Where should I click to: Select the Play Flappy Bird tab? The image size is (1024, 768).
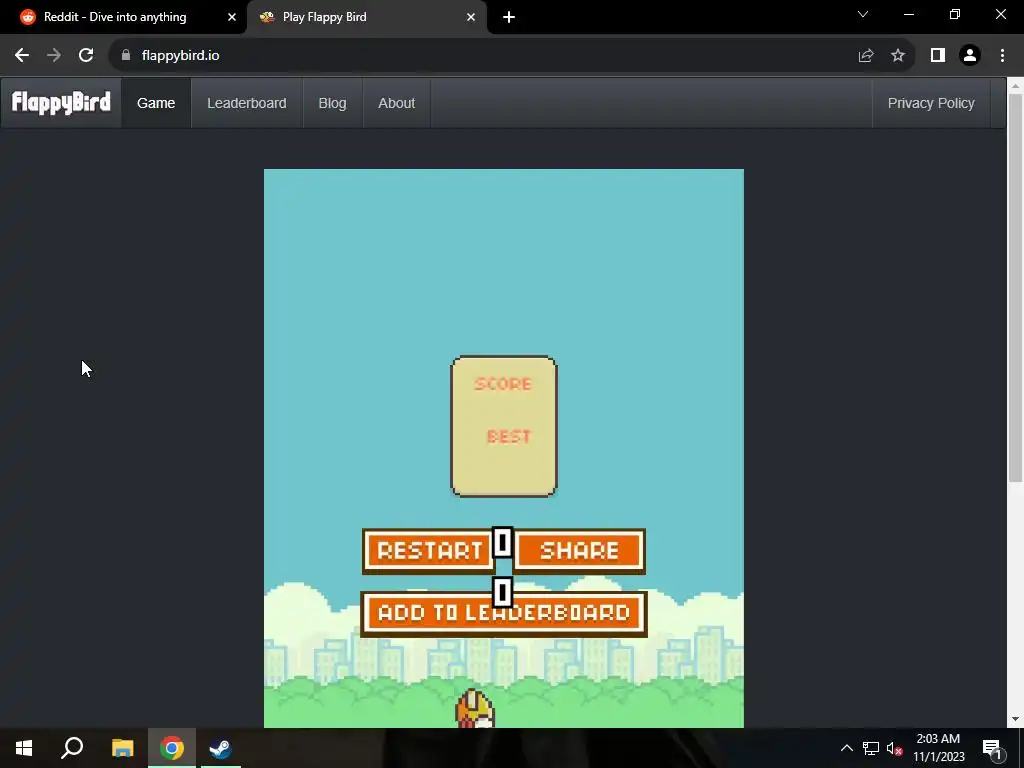[x=367, y=17]
